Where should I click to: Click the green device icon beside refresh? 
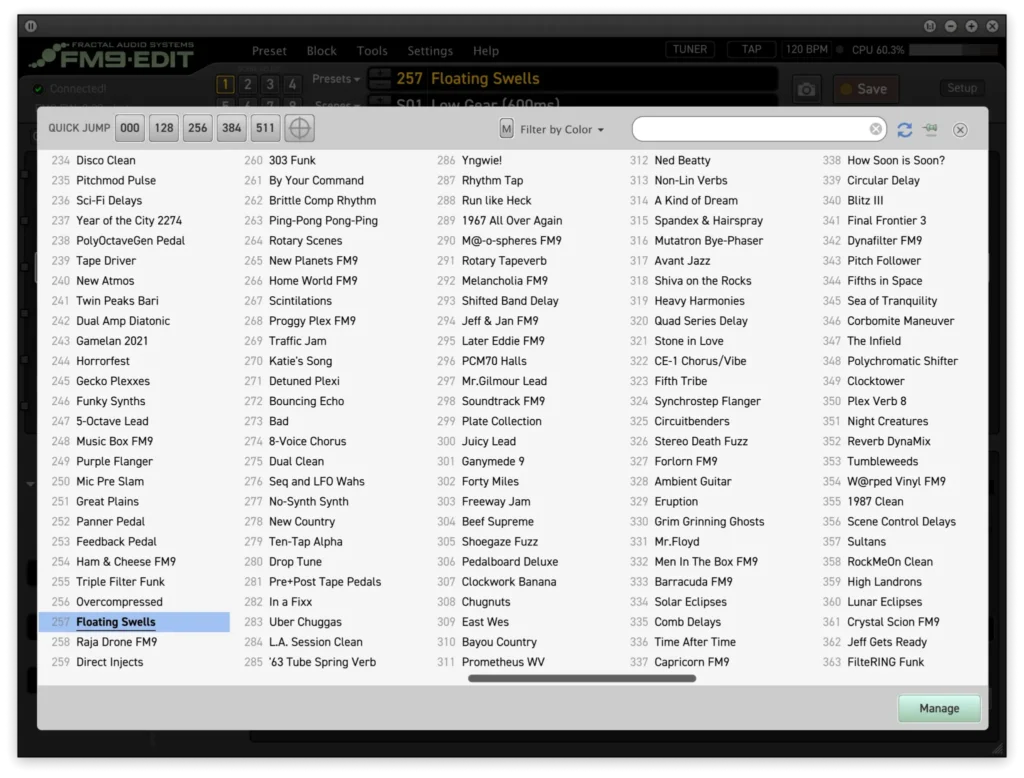click(x=931, y=129)
